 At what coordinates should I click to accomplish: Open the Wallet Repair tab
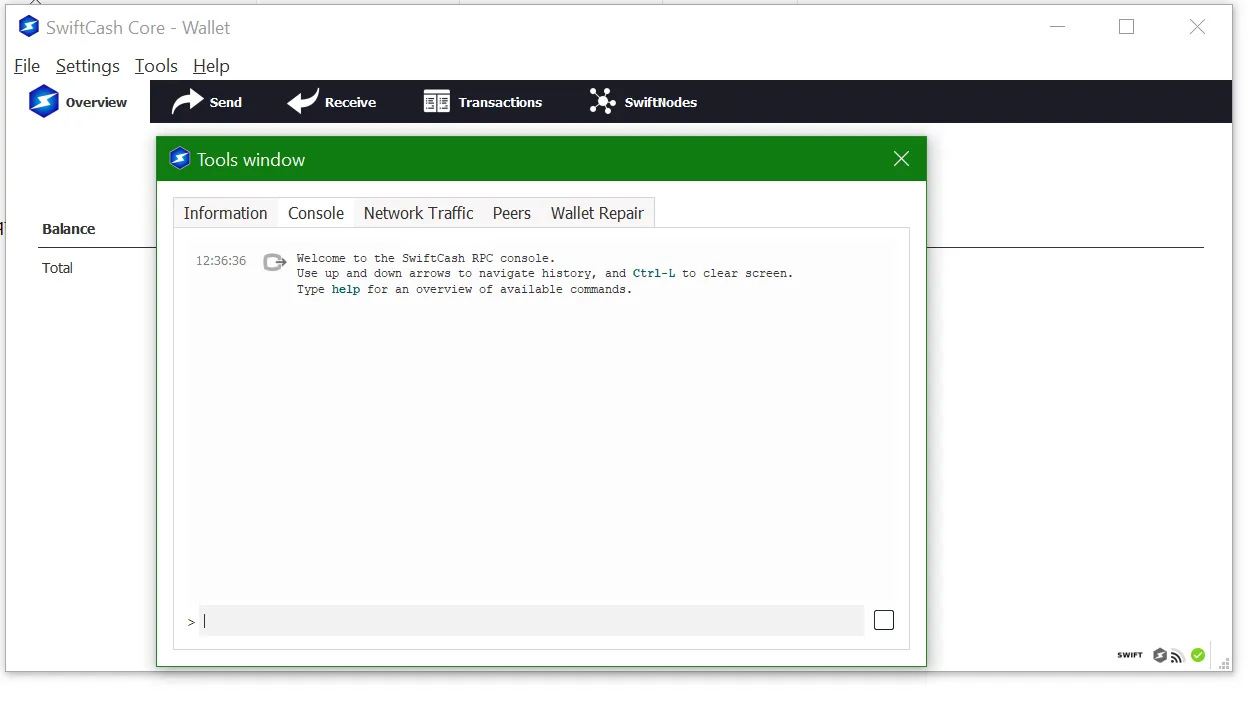click(x=597, y=213)
